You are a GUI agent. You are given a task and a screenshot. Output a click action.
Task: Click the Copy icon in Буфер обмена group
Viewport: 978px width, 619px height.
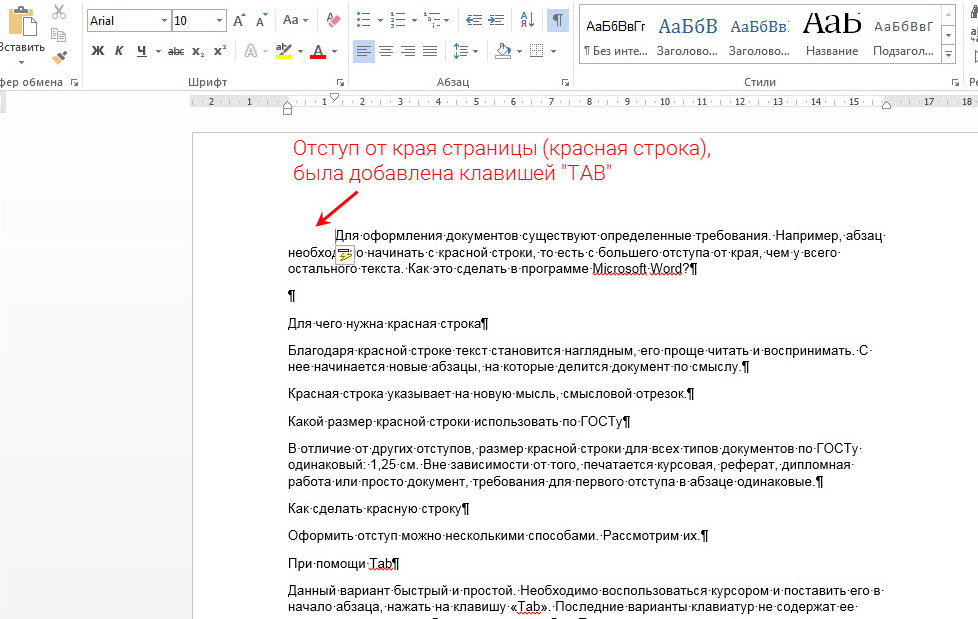pos(59,36)
